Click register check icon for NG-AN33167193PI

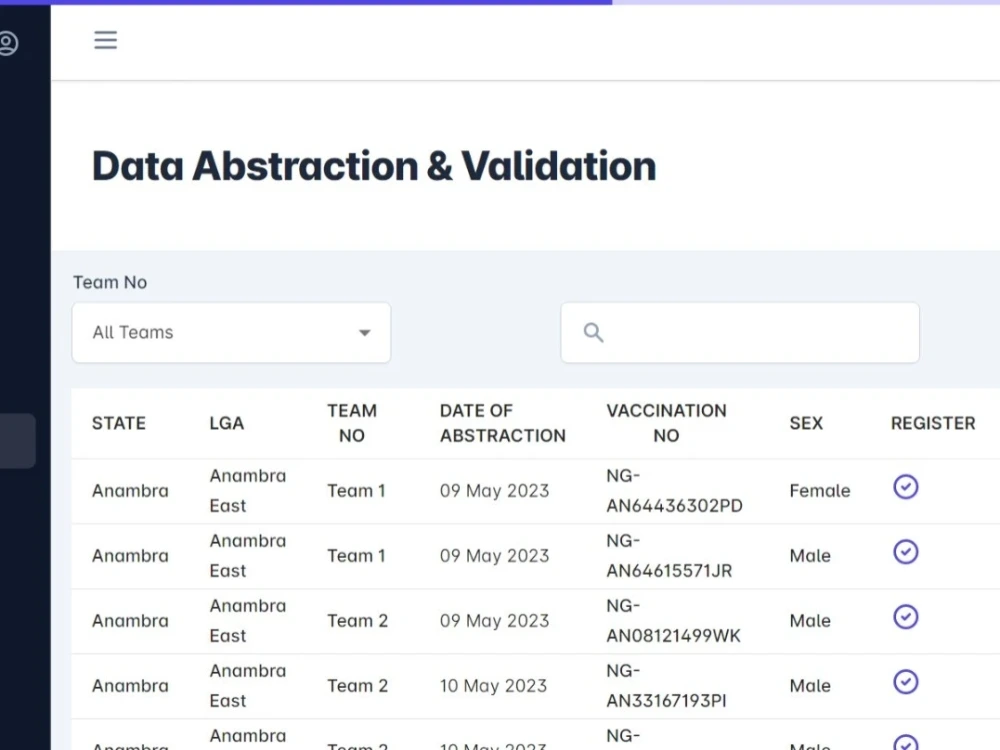[x=906, y=682]
